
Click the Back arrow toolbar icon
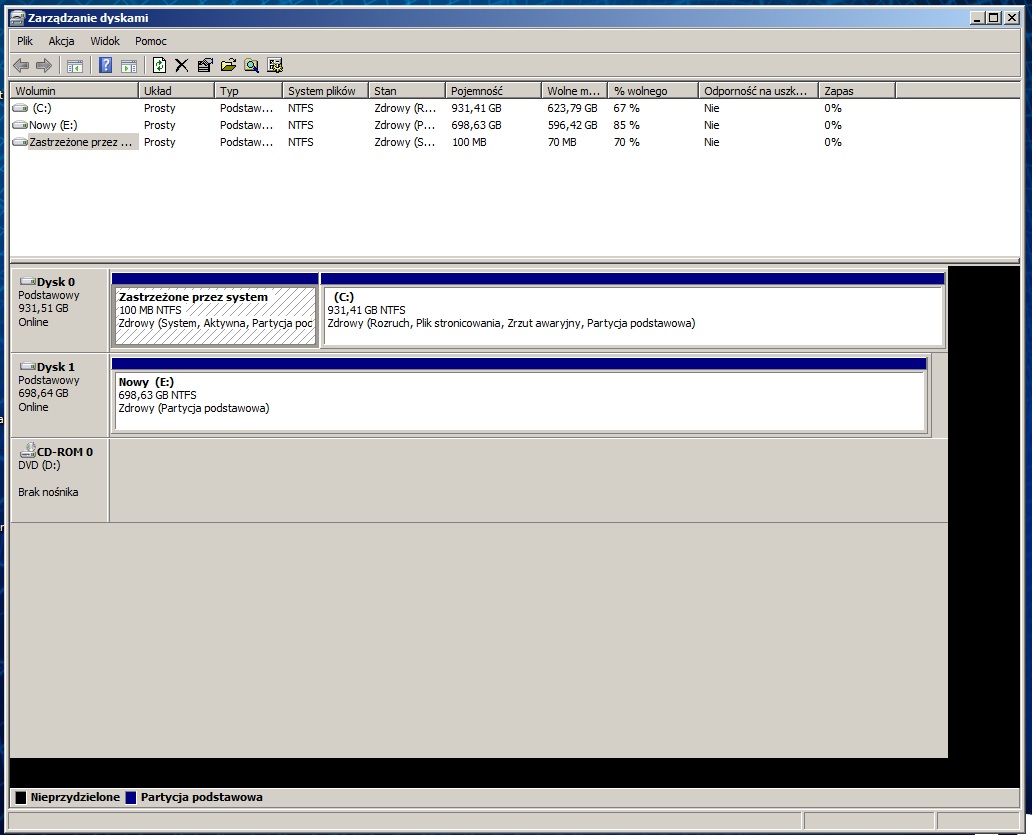21,65
